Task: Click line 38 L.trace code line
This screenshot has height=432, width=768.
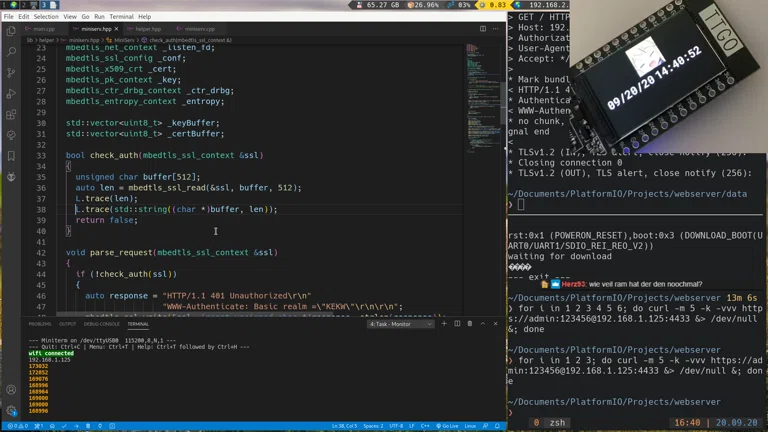Action: 176,209
